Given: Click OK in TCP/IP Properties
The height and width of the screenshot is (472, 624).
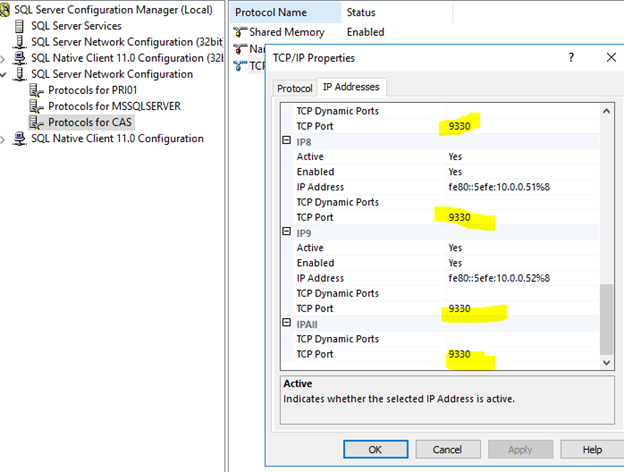Looking at the screenshot, I should (x=376, y=450).
